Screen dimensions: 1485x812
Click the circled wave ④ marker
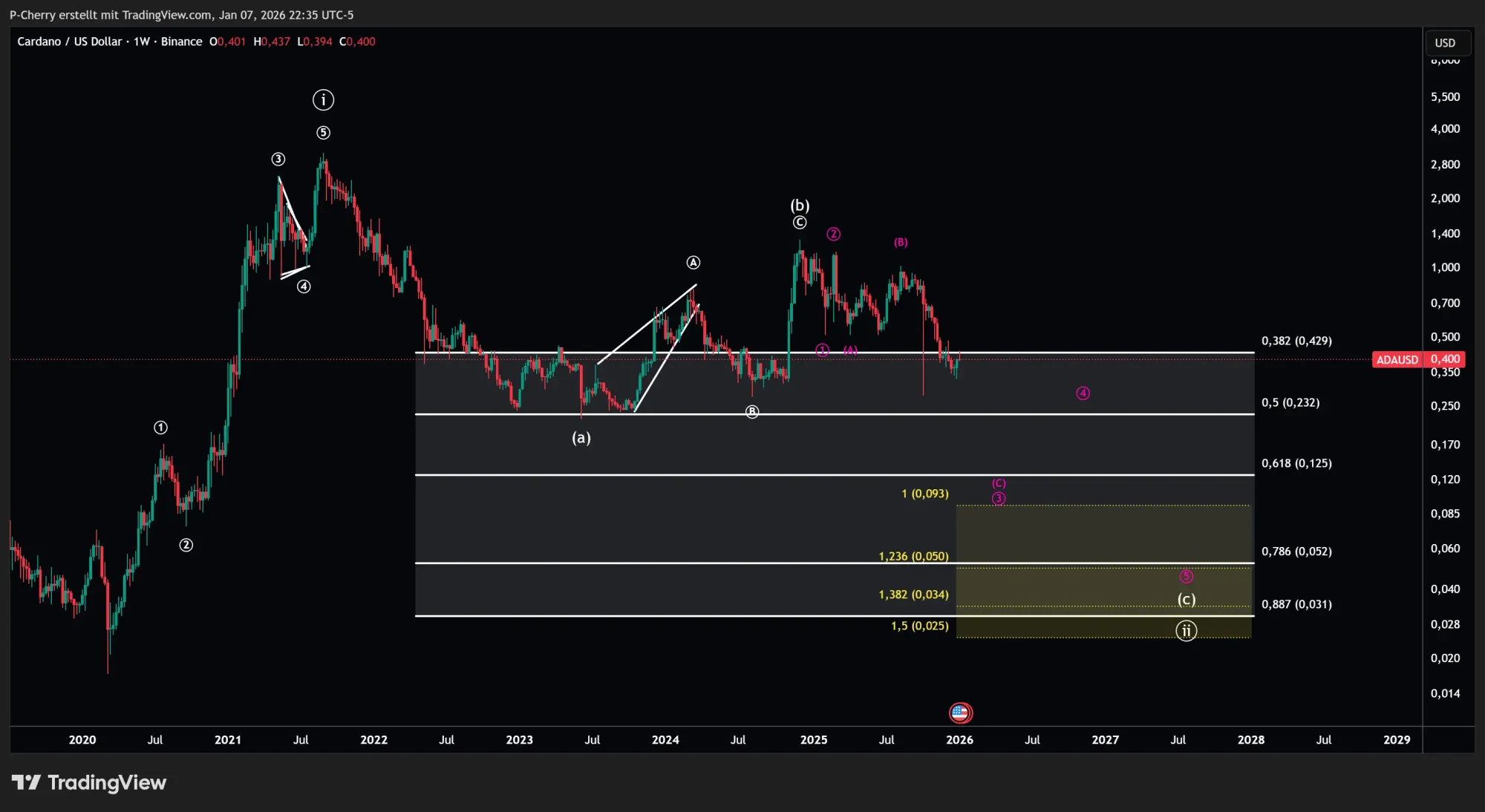click(x=303, y=286)
